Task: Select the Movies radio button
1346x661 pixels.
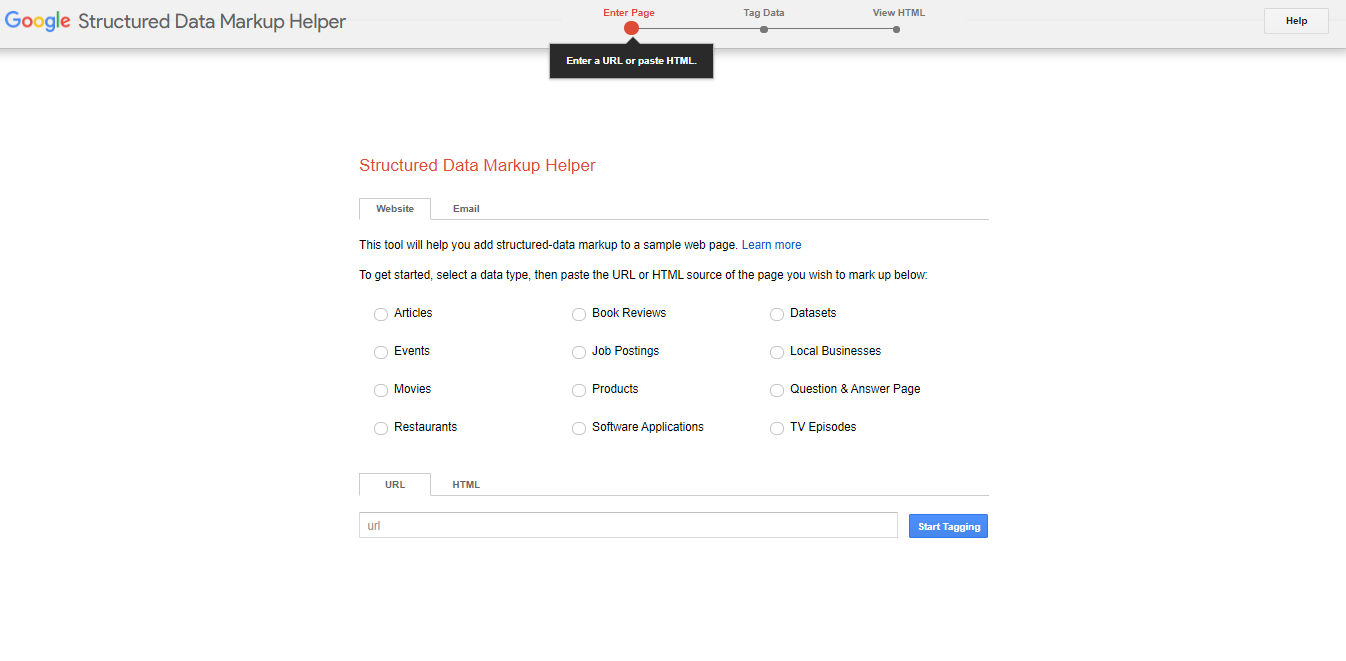Action: click(x=381, y=390)
